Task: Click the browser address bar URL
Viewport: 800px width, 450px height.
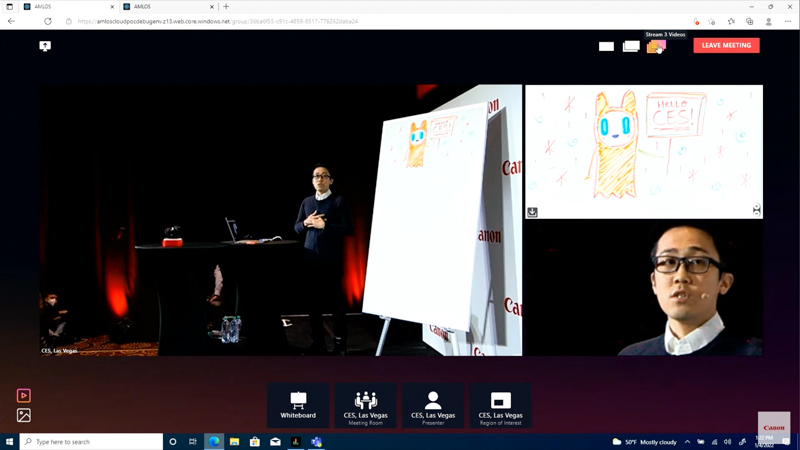Action: (218, 21)
